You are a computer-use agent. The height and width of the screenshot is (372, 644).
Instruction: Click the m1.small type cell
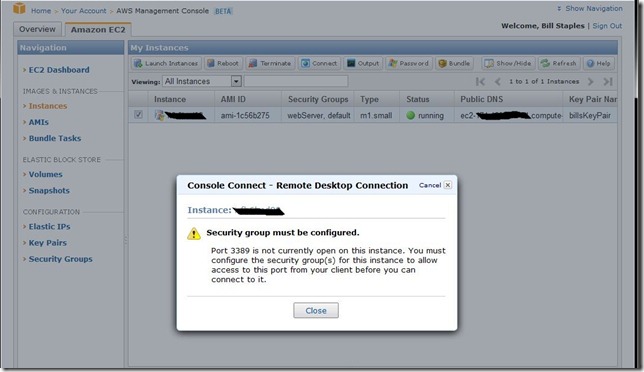point(376,116)
